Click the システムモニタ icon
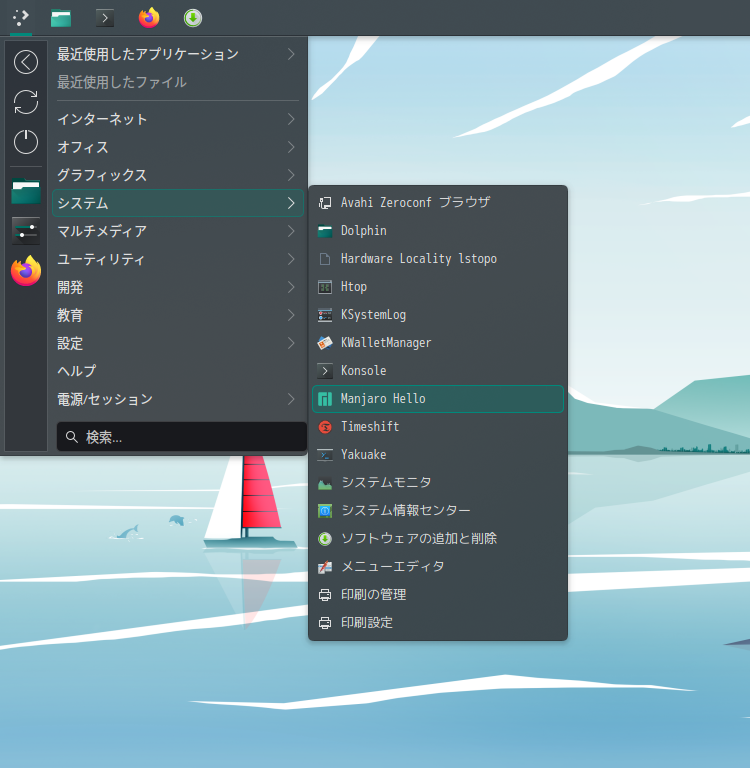Viewport: 750px width, 768px height. point(325,483)
